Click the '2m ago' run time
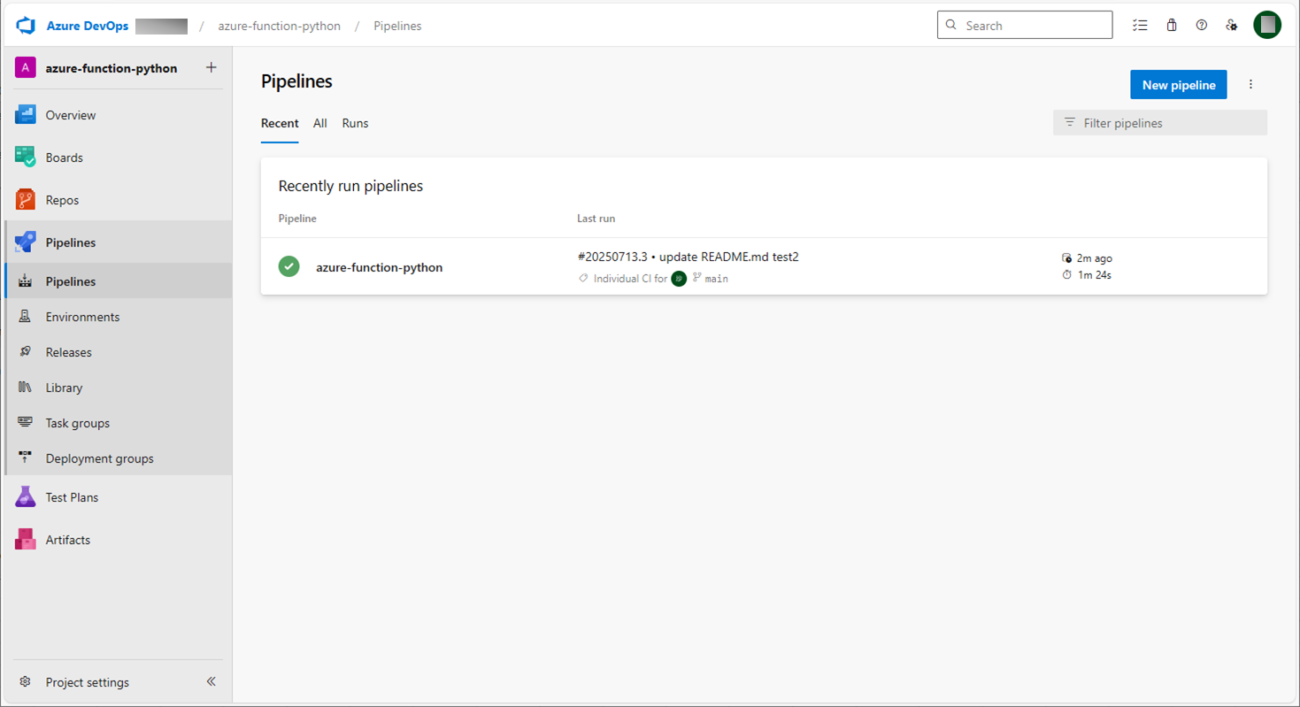The height and width of the screenshot is (707, 1300). tap(1094, 258)
